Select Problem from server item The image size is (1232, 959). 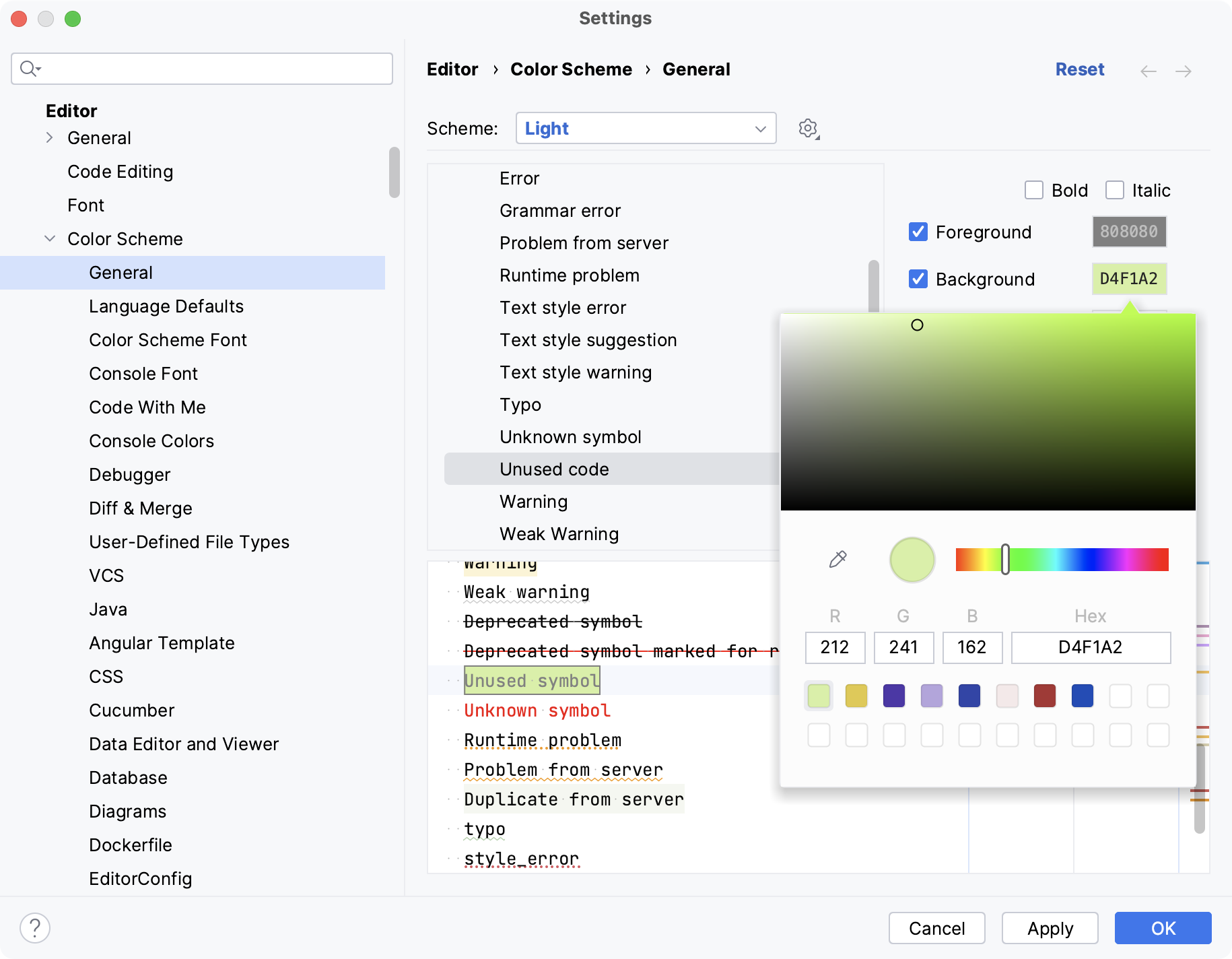pos(584,243)
